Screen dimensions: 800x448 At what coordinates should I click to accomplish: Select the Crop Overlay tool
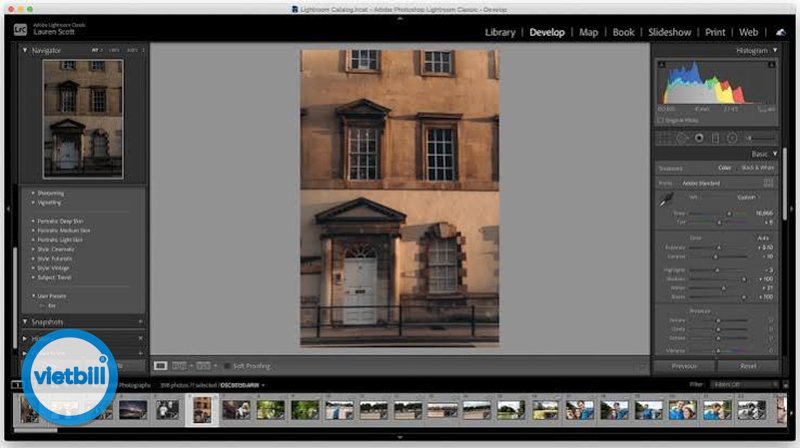pos(664,138)
